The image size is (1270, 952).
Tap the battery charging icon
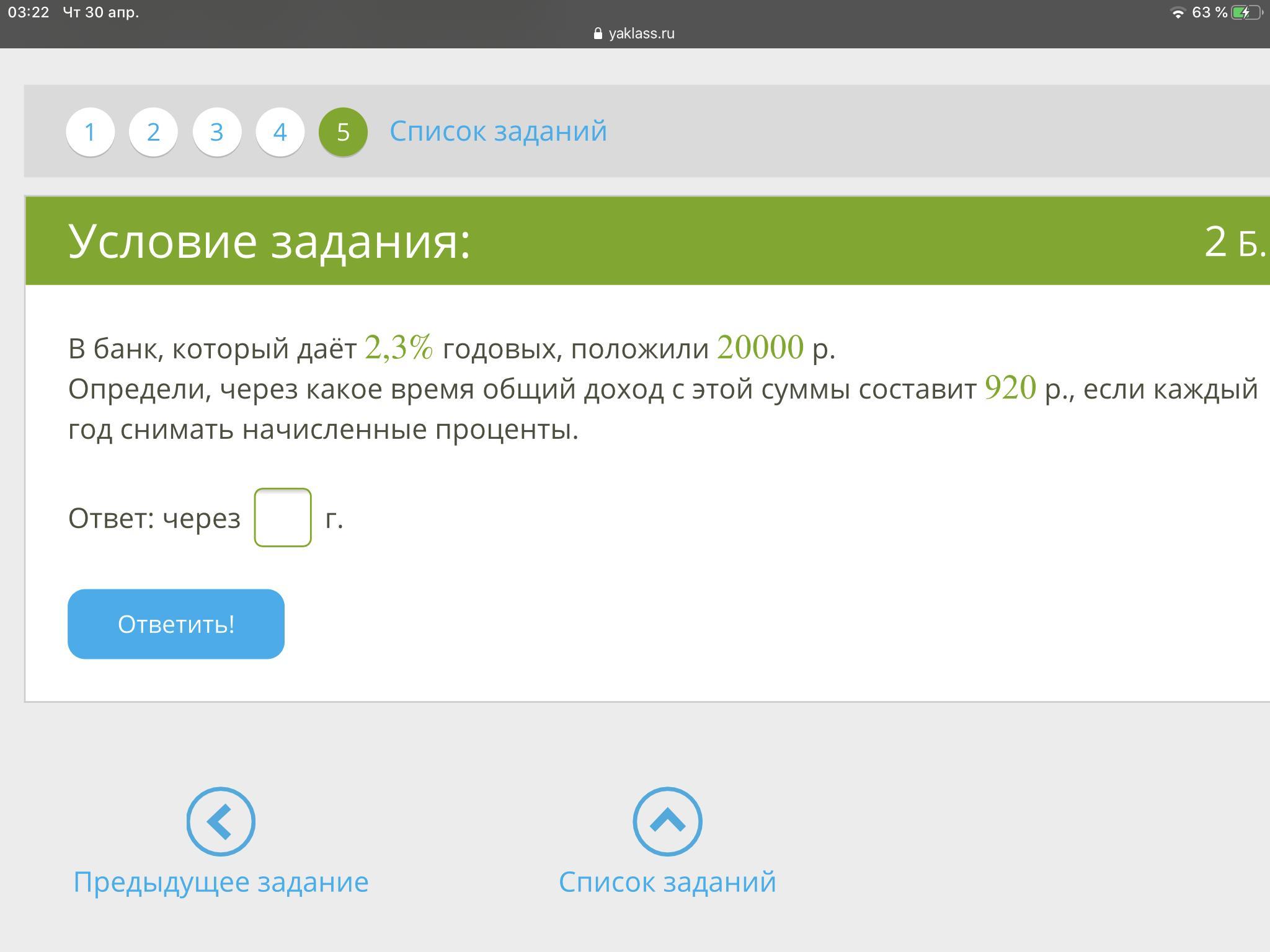(1245, 13)
